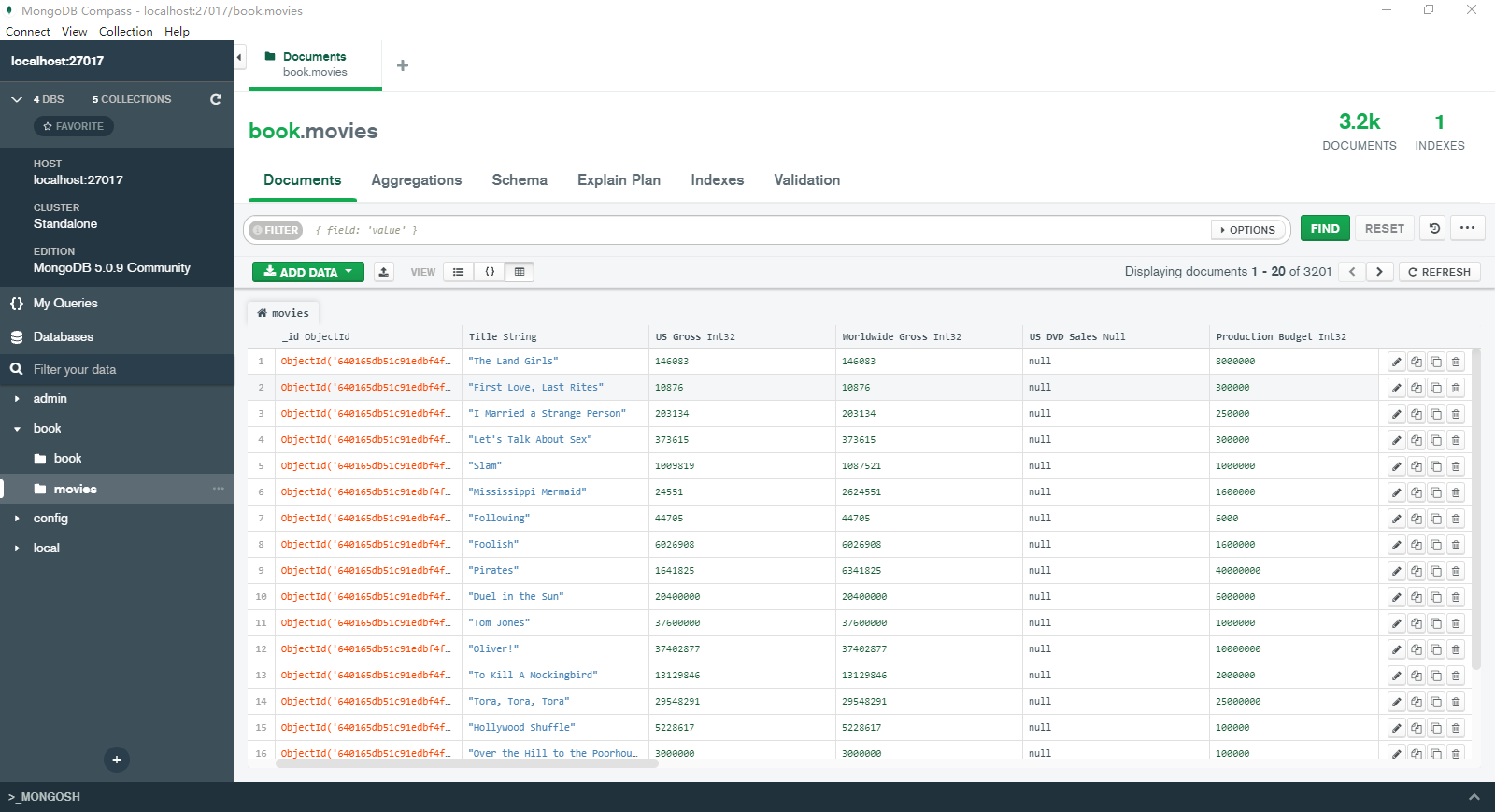Click the import/export collection upload icon
1495x812 pixels.
[x=384, y=272]
